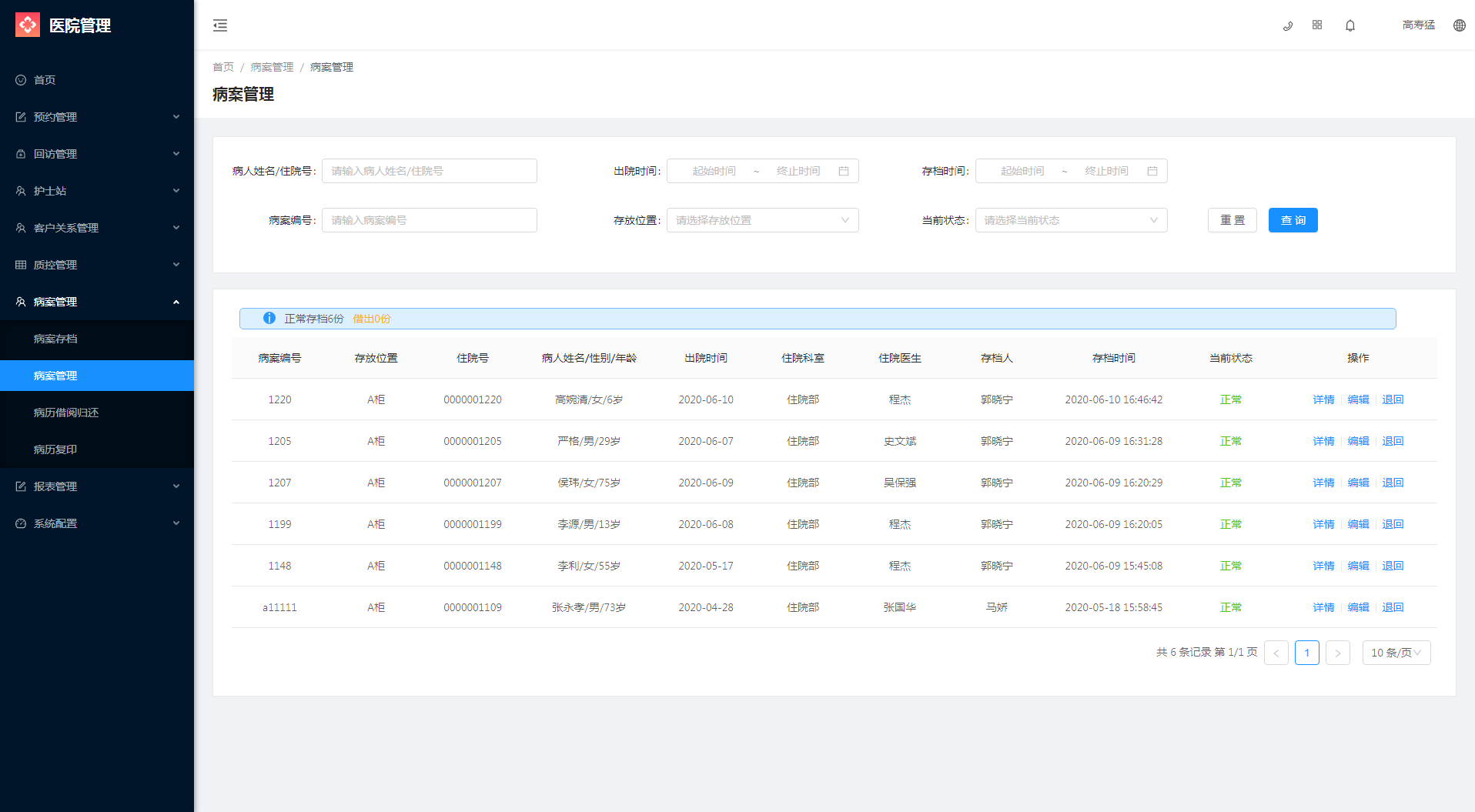This screenshot has height=812, width=1475.
Task: Click 退回 for record 1207
Action: (1393, 483)
